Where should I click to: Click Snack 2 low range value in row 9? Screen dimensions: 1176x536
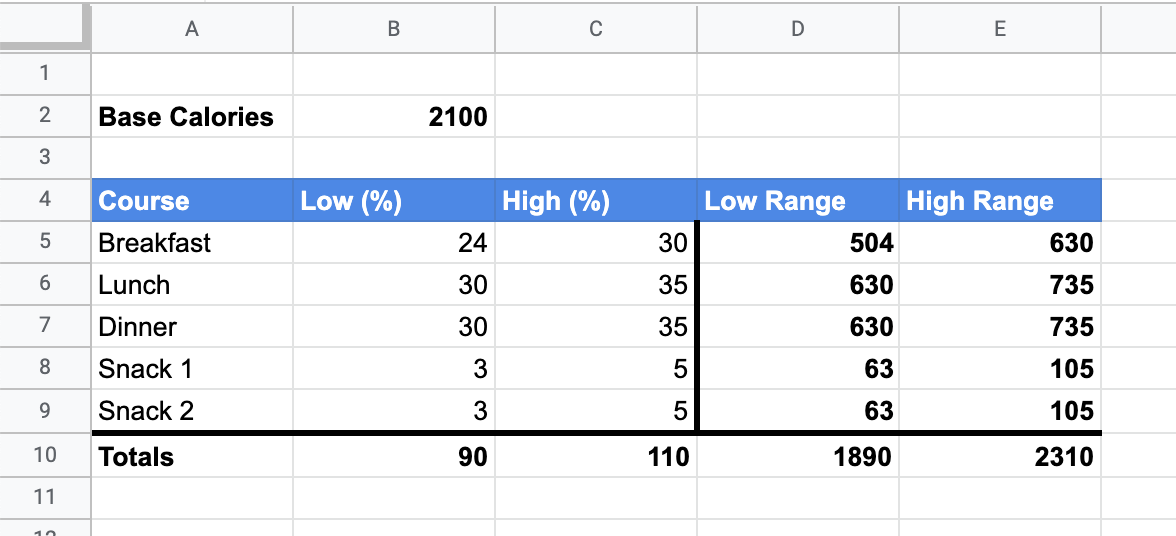point(797,411)
